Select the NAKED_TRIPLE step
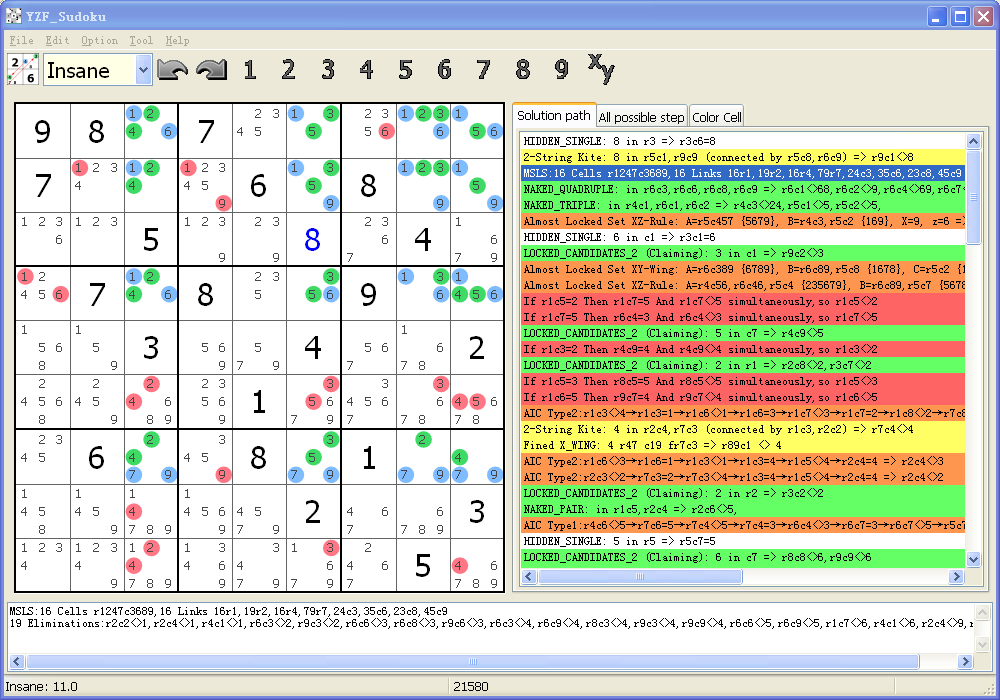This screenshot has width=1000, height=700. (x=743, y=205)
